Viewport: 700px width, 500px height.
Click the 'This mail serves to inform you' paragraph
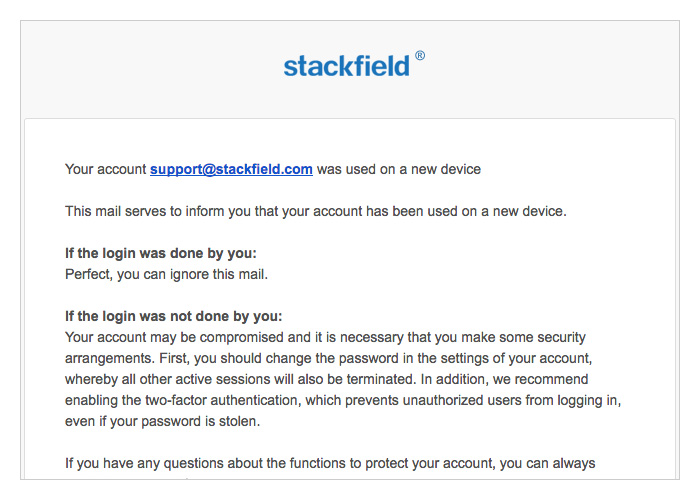[x=316, y=211]
